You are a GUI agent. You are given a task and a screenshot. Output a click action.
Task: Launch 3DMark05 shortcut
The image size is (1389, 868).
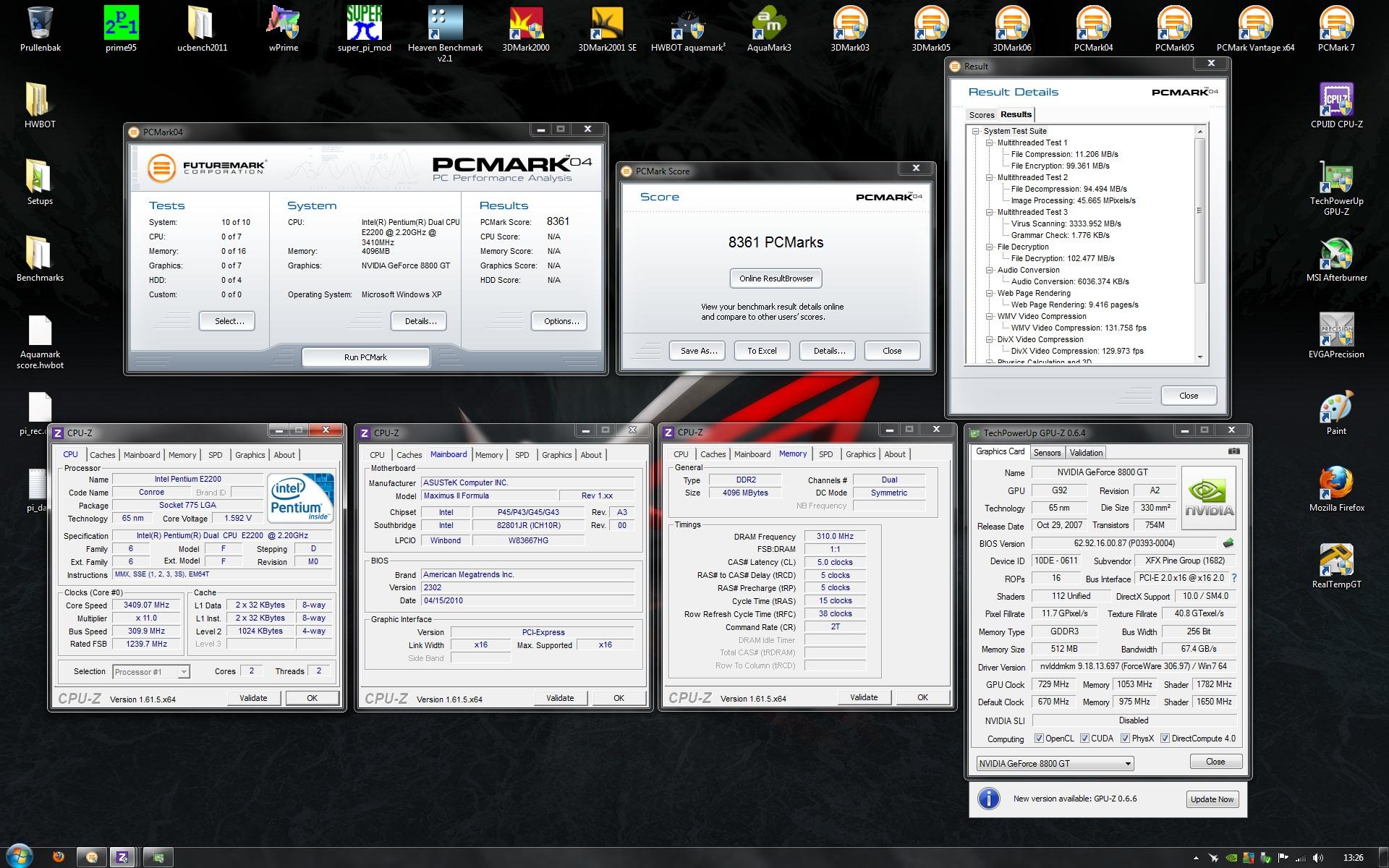(x=931, y=29)
